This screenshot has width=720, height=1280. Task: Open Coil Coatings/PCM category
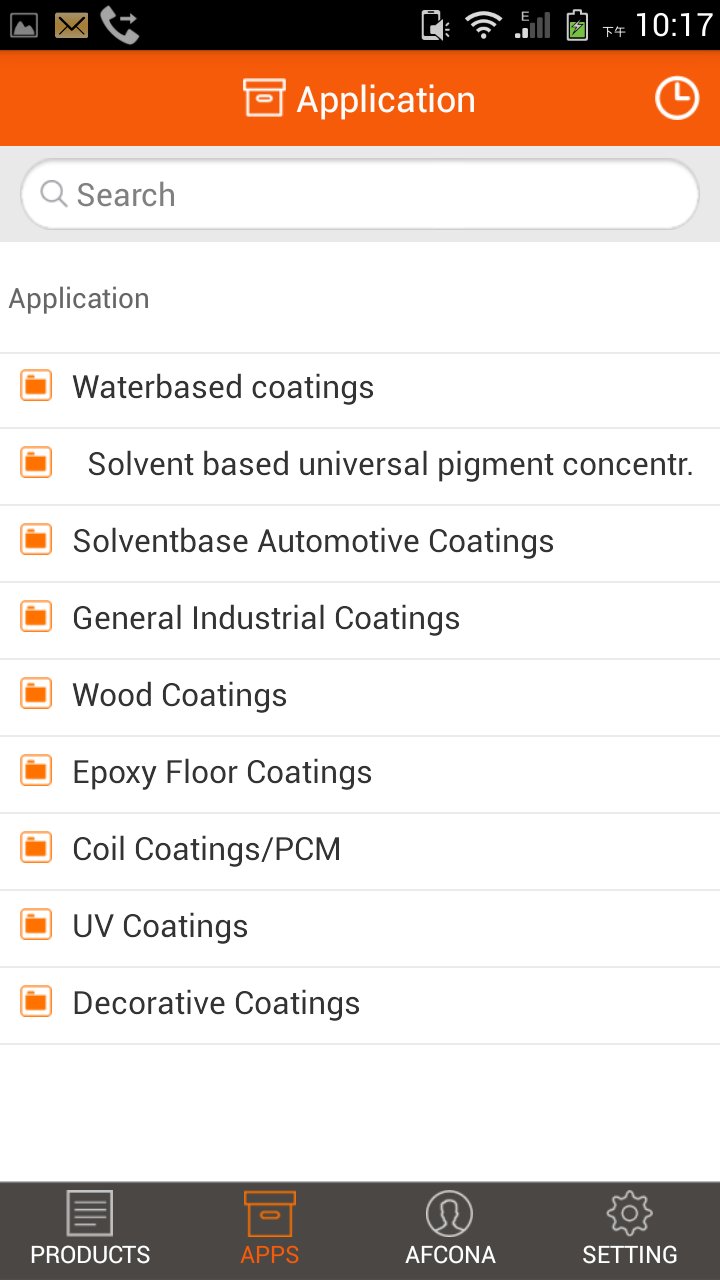tap(207, 850)
